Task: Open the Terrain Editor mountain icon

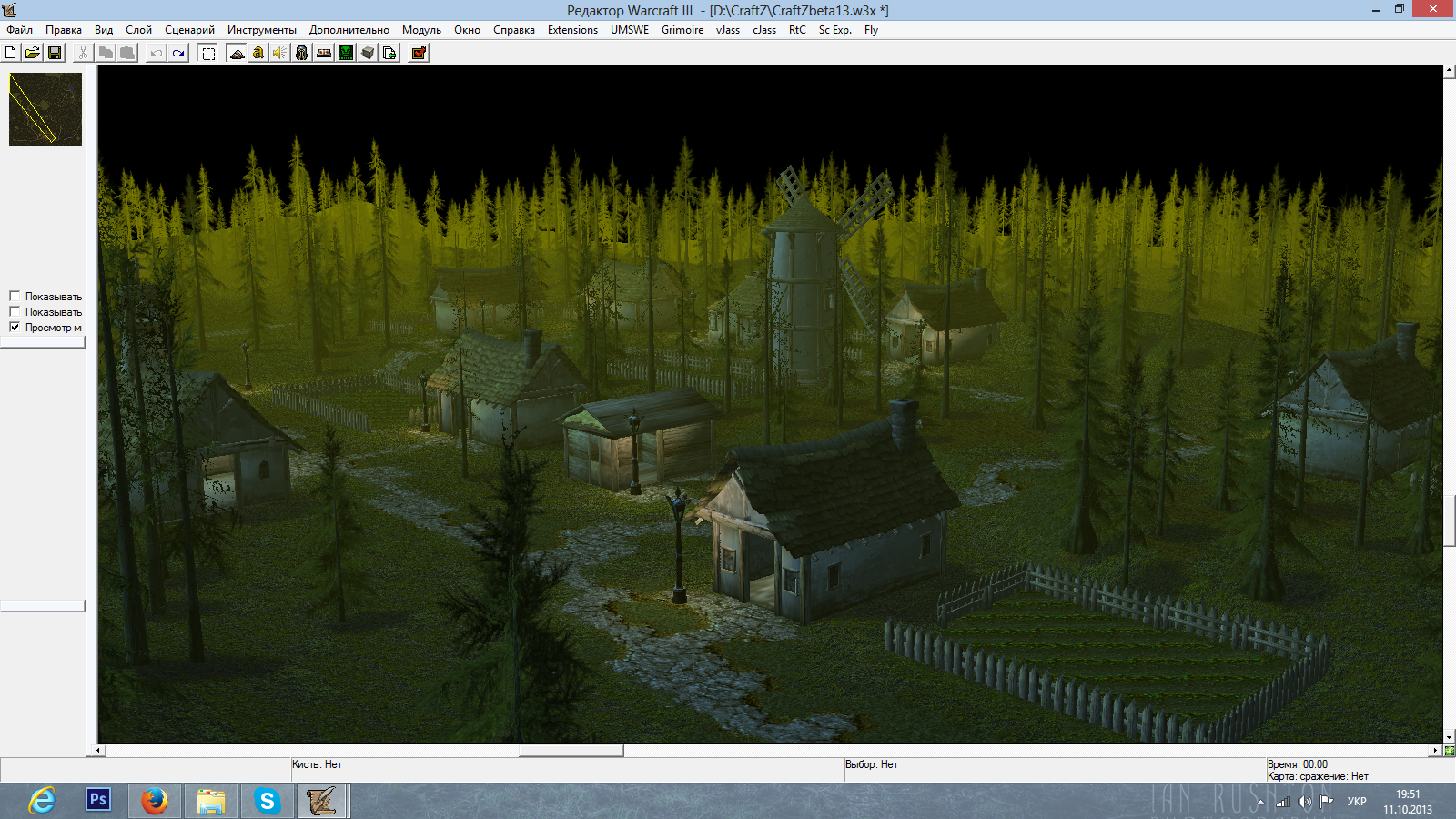Action: click(x=237, y=53)
